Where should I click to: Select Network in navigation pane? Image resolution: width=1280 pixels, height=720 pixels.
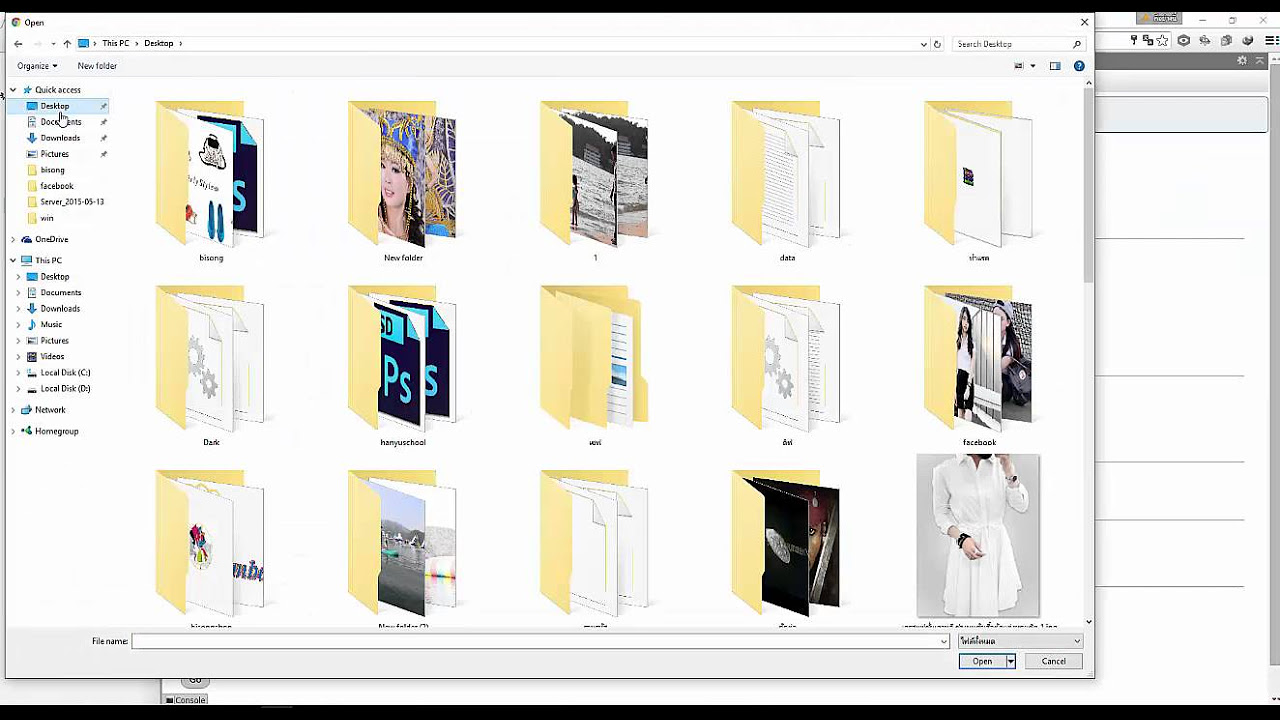50,410
